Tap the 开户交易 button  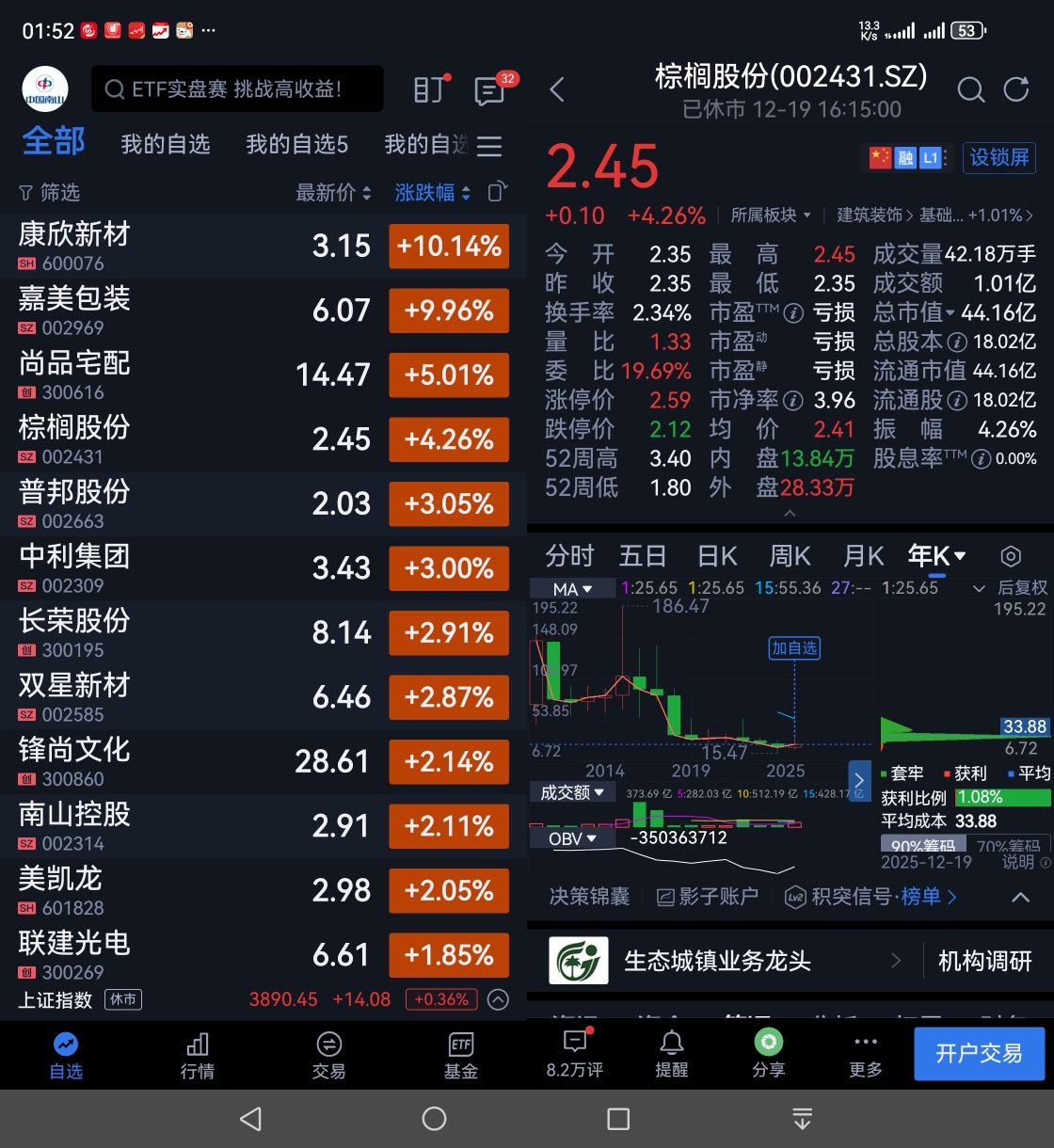pyautogui.click(x=980, y=1053)
